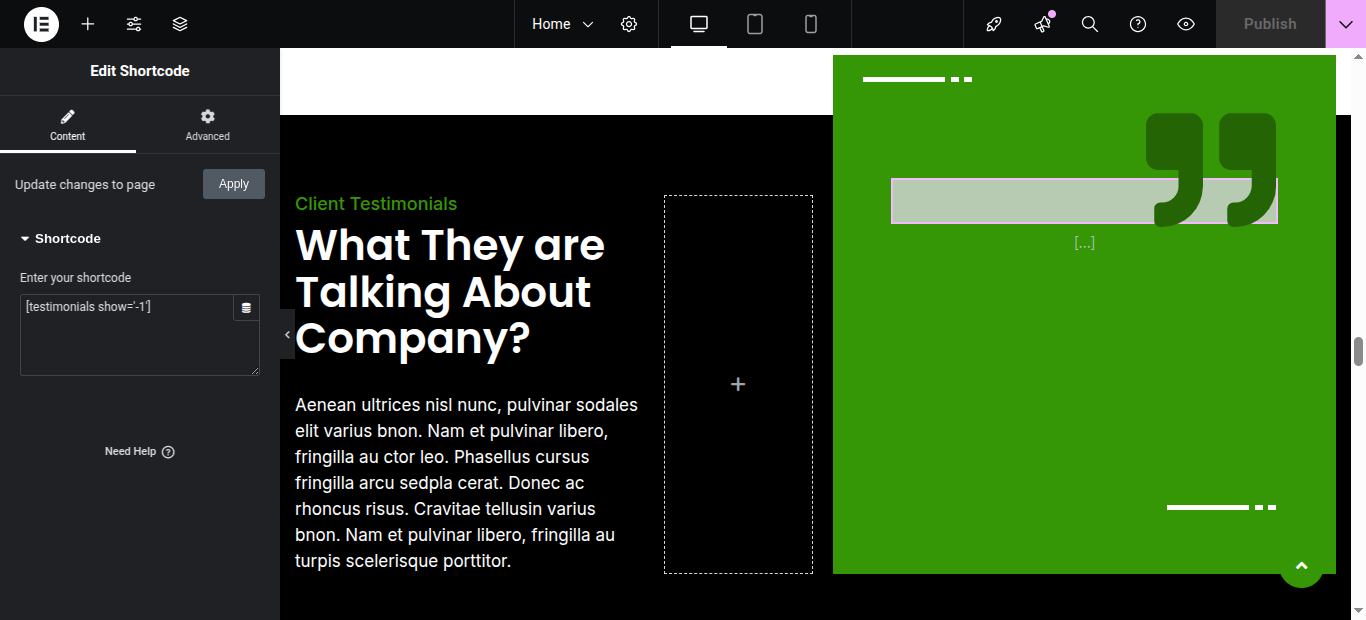The width and height of the screenshot is (1366, 620).
Task: Open What's New megaphone icon
Action: (x=1042, y=24)
